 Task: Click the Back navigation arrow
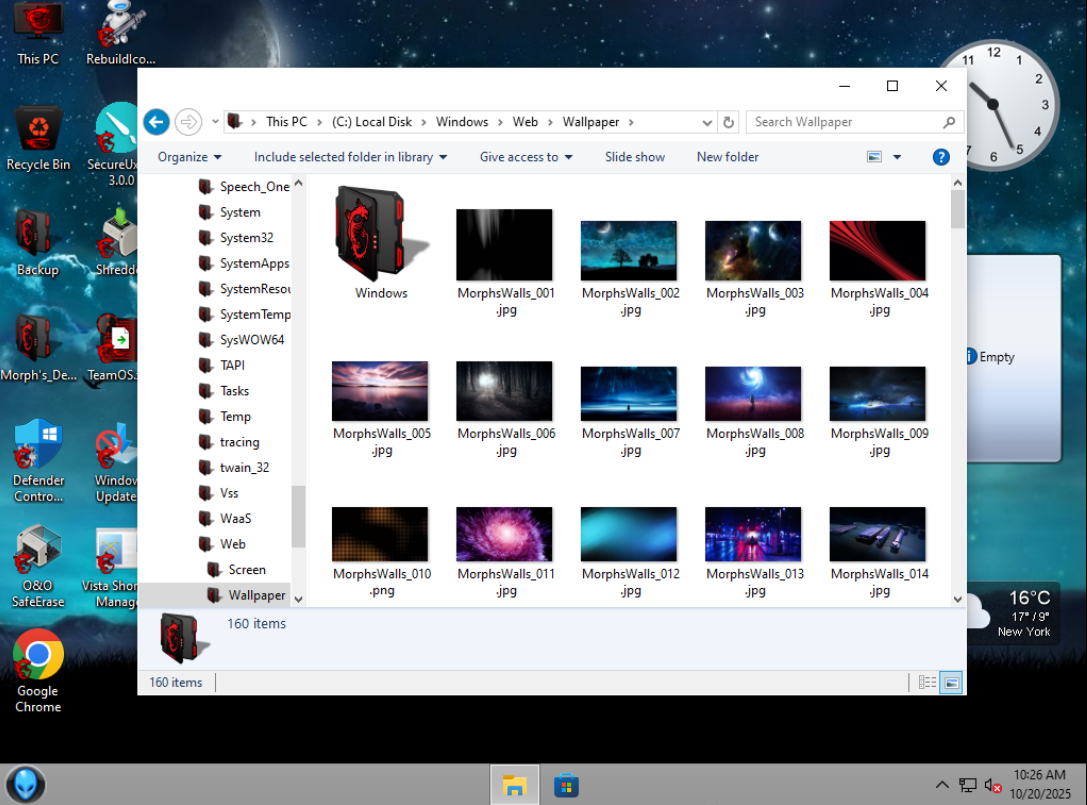click(x=156, y=122)
